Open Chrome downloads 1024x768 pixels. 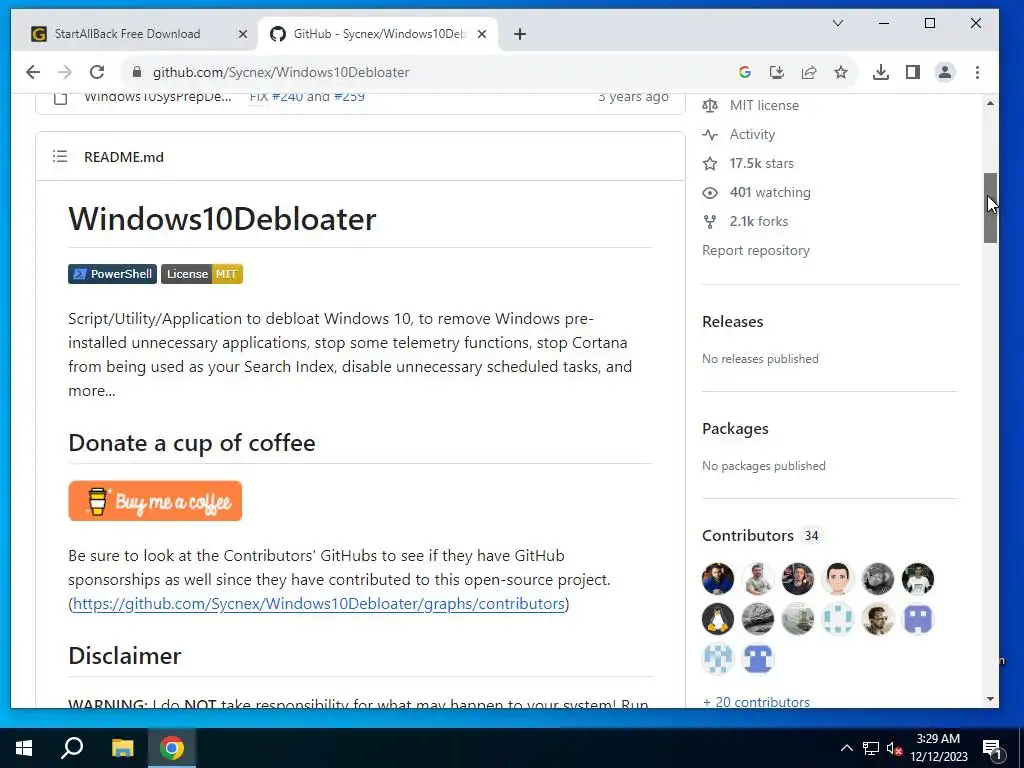click(x=880, y=72)
